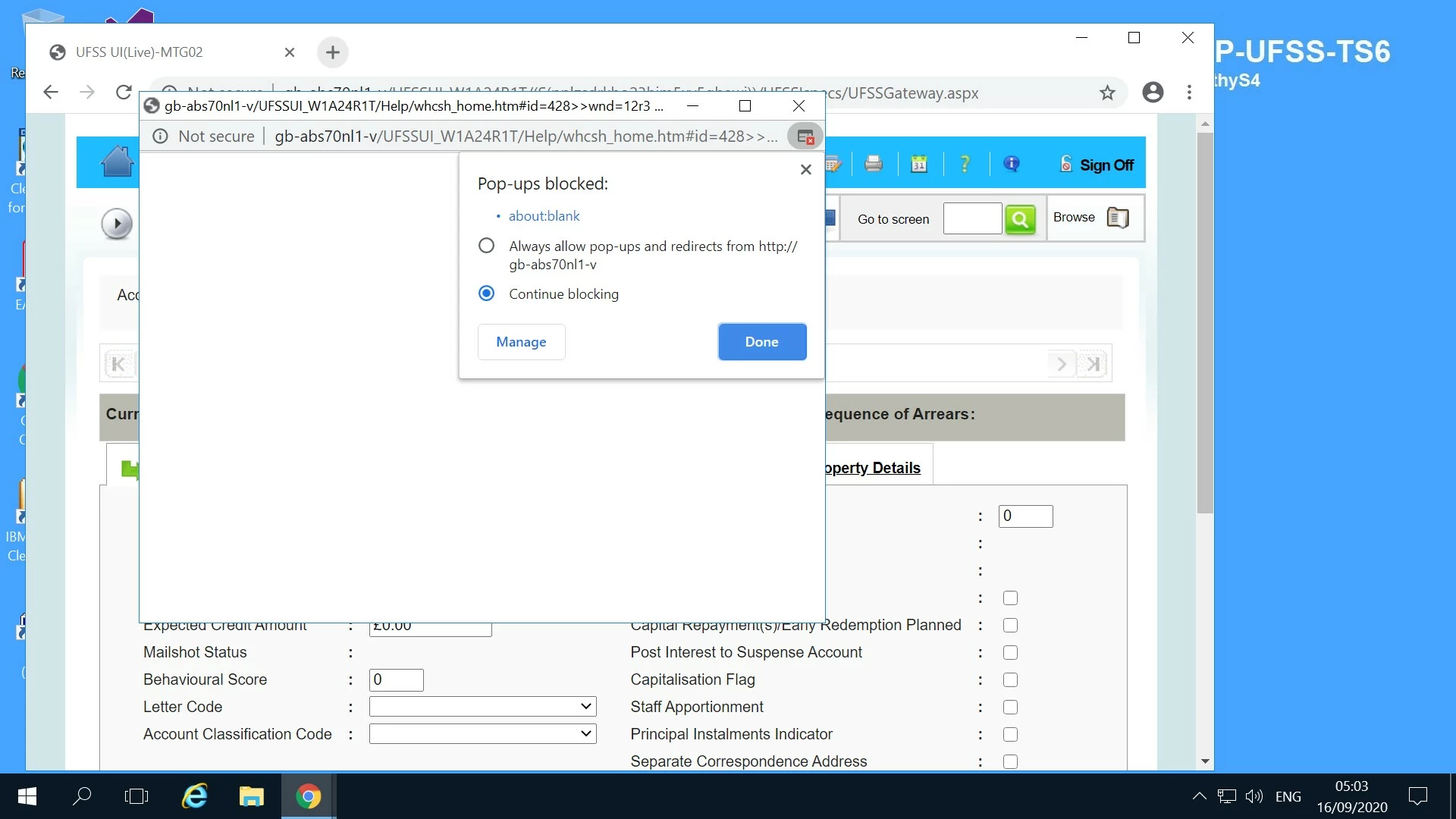
Task: Click the yellow question mark help icon
Action: (965, 164)
